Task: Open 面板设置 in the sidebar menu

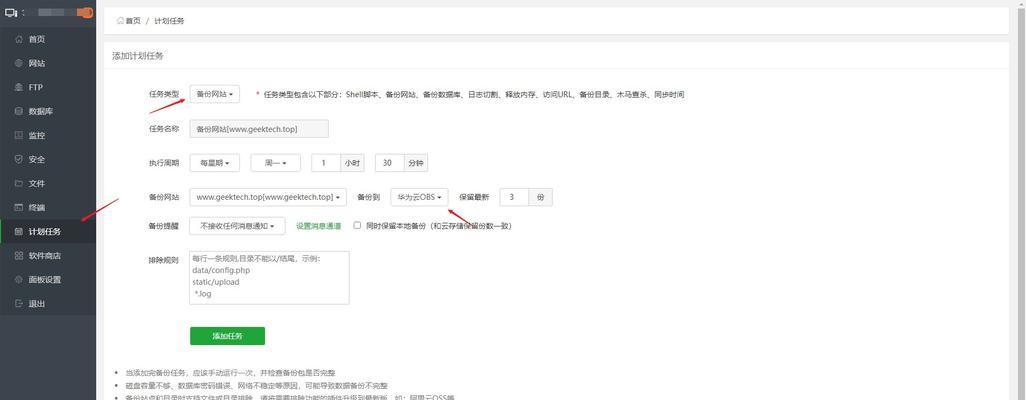Action: pyautogui.click(x=44, y=279)
